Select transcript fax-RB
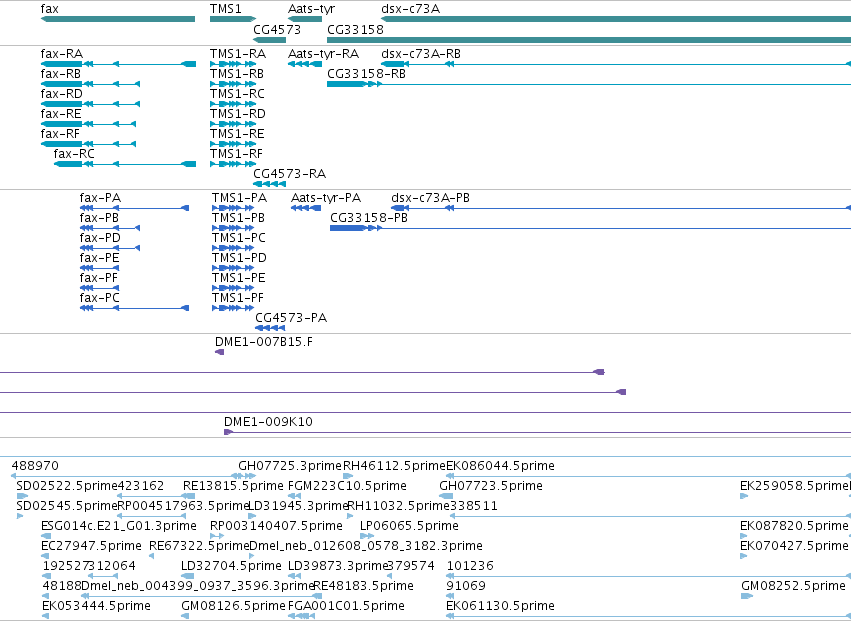Screen dimensions: 851x621 (x=61, y=74)
